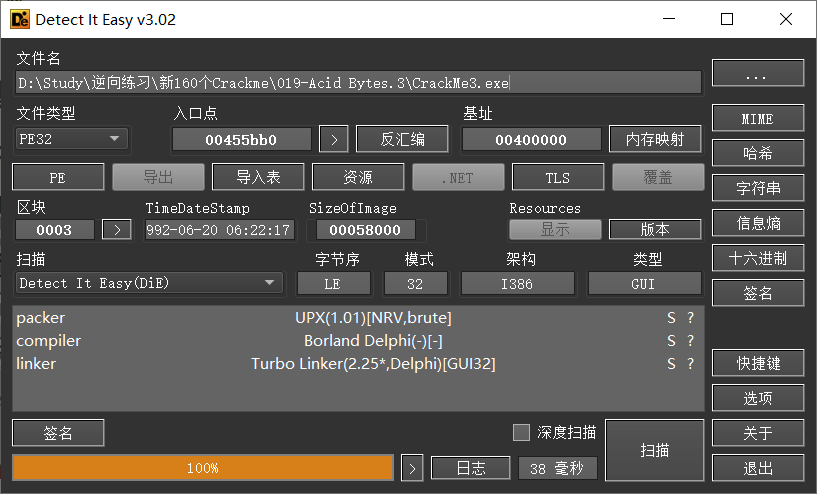Open the 字符串 strings viewer
This screenshot has height=494, width=817.
point(758,188)
